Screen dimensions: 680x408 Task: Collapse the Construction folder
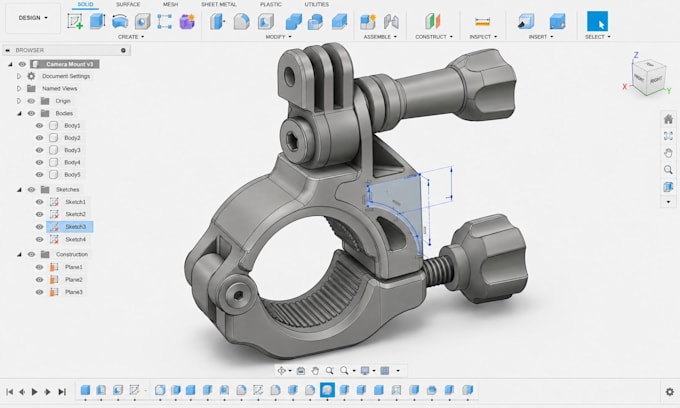click(x=19, y=255)
